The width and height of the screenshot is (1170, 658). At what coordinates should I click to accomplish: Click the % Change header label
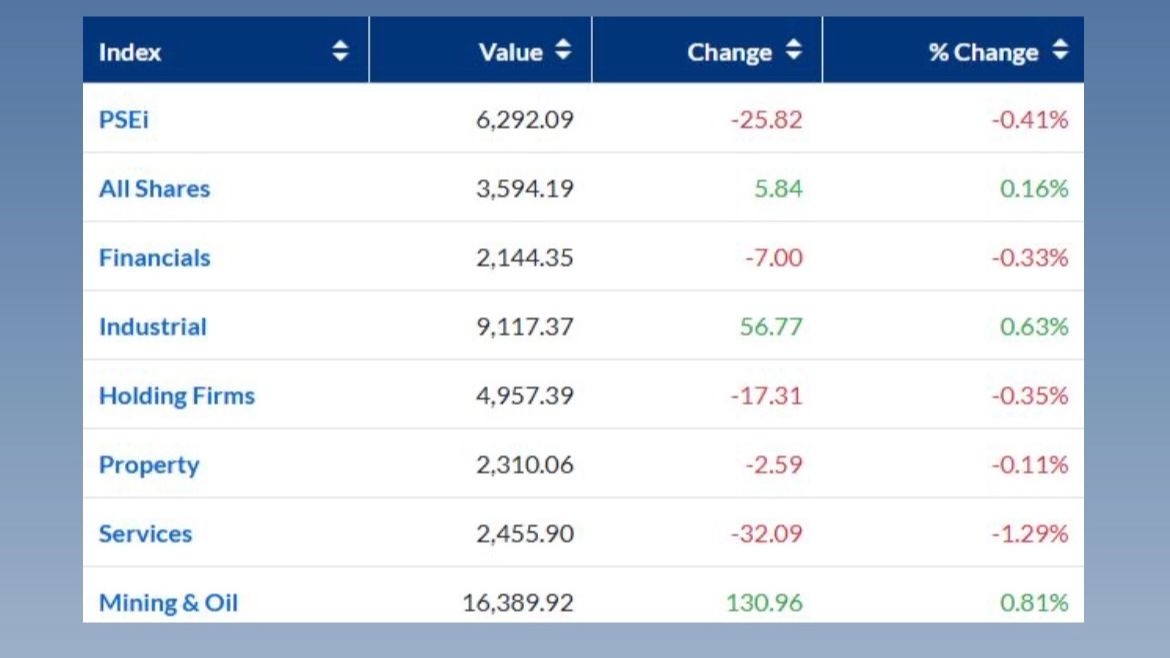tap(983, 52)
